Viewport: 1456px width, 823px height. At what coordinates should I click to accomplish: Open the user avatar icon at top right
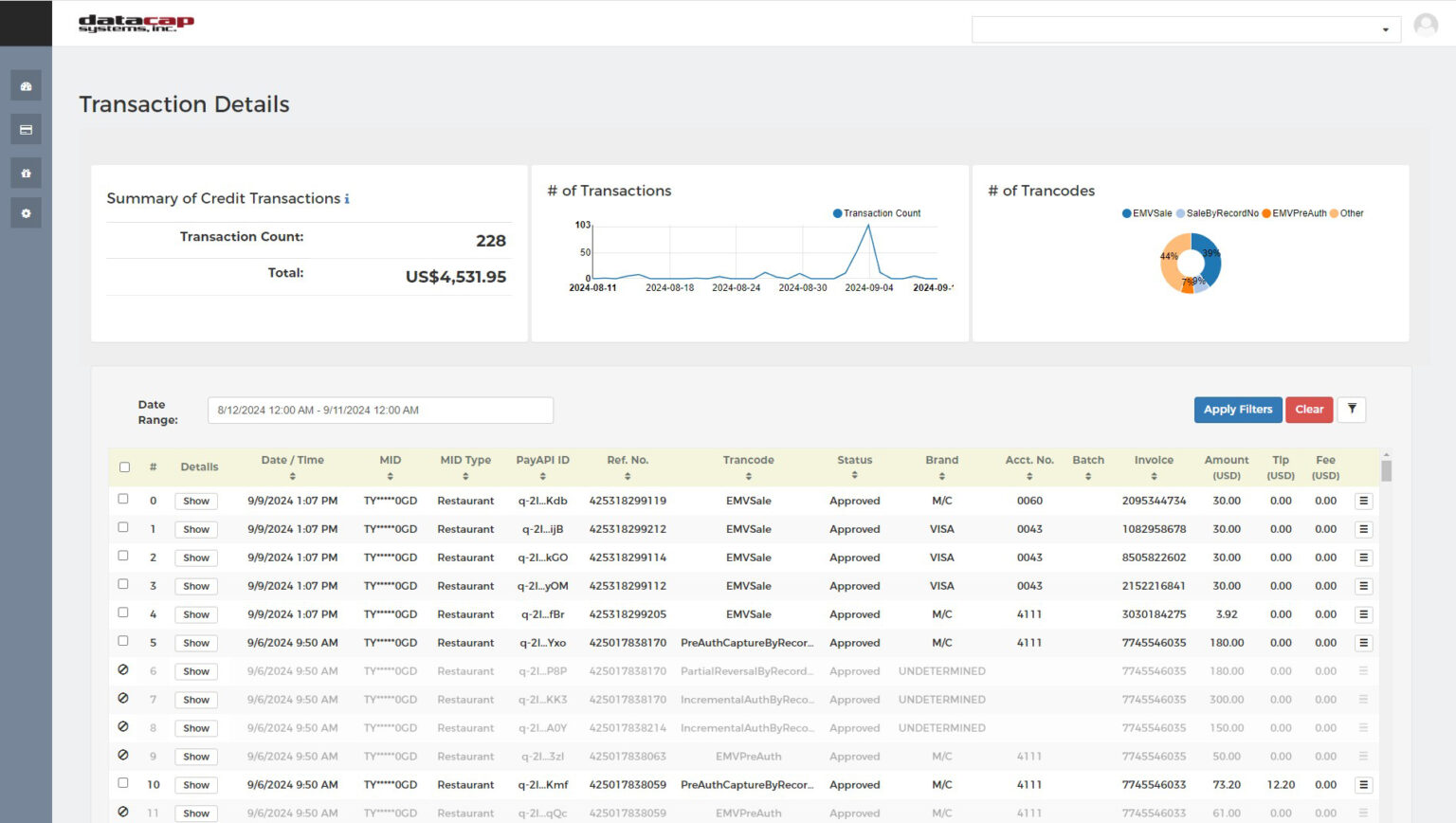pyautogui.click(x=1426, y=26)
